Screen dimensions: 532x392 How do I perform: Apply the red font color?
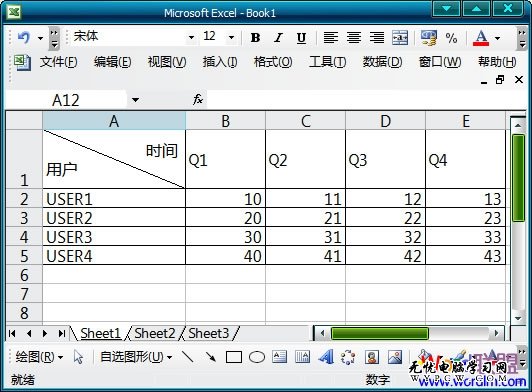coord(481,38)
